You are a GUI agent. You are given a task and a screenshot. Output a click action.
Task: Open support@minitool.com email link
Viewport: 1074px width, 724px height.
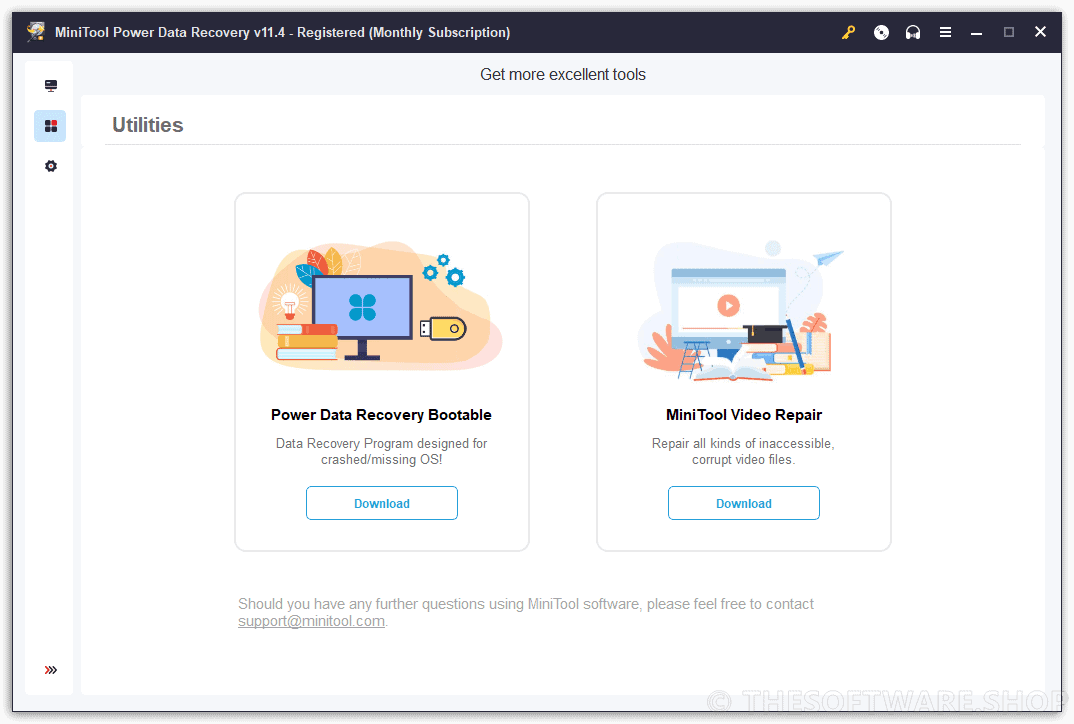pos(312,621)
